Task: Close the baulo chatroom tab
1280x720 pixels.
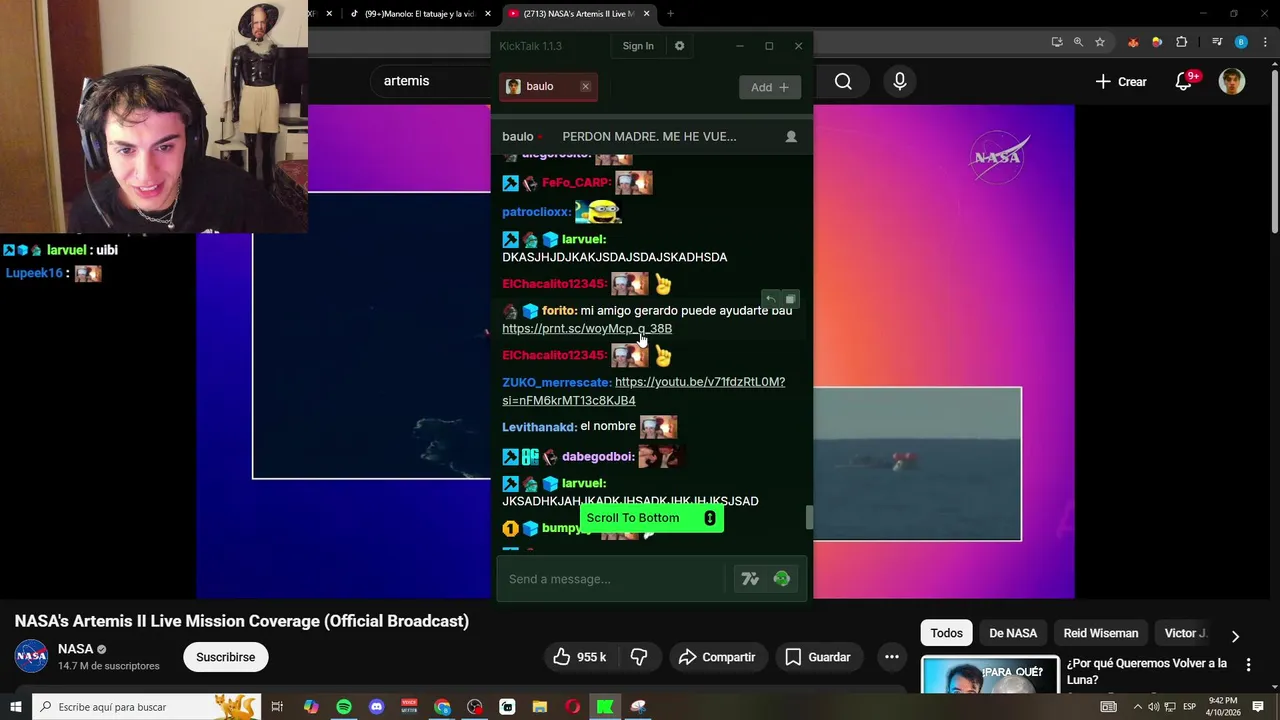Action: [585, 87]
